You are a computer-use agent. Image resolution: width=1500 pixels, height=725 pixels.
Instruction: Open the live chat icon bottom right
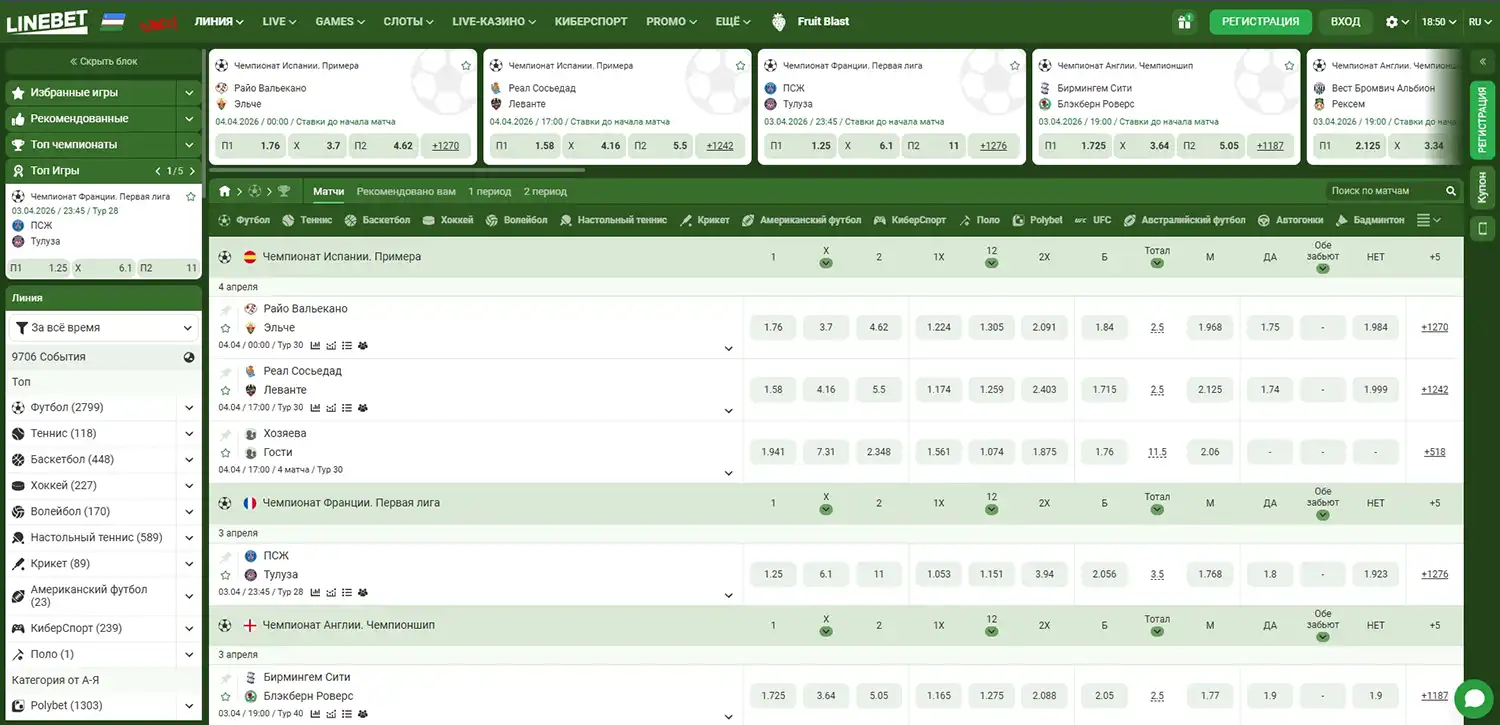click(x=1474, y=697)
